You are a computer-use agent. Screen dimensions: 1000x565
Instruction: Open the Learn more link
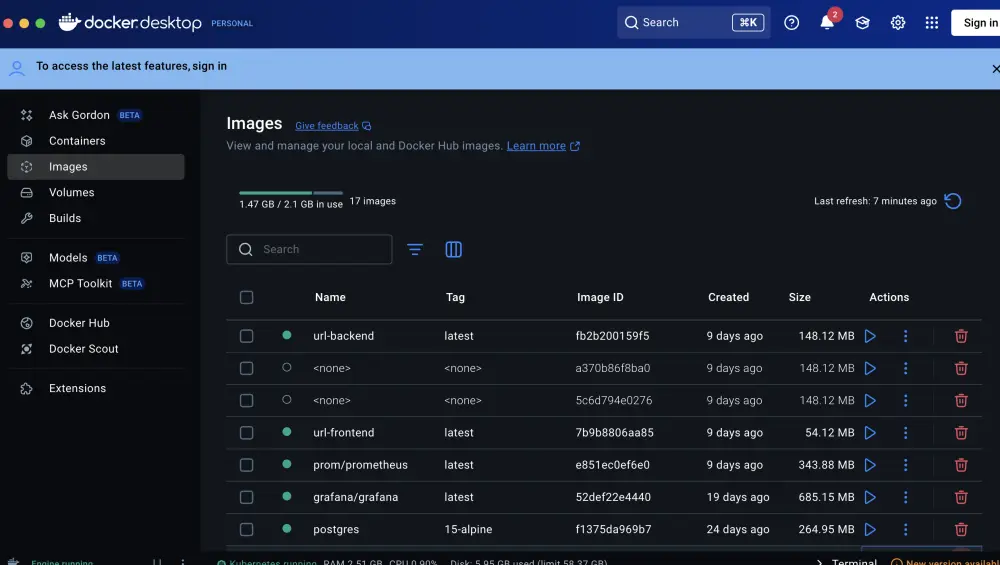click(543, 146)
